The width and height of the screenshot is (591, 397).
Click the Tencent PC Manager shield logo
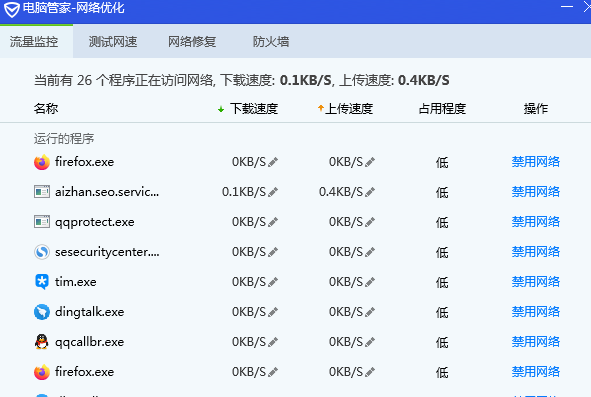pyautogui.click(x=12, y=9)
